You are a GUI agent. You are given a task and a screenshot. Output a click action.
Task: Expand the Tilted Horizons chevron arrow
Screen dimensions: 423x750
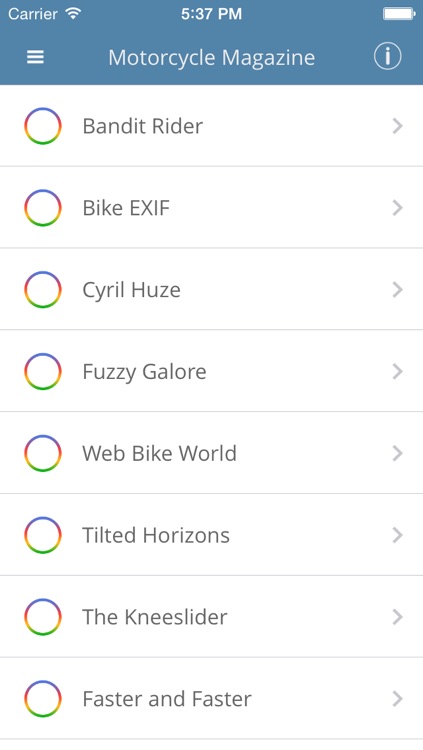coord(397,535)
